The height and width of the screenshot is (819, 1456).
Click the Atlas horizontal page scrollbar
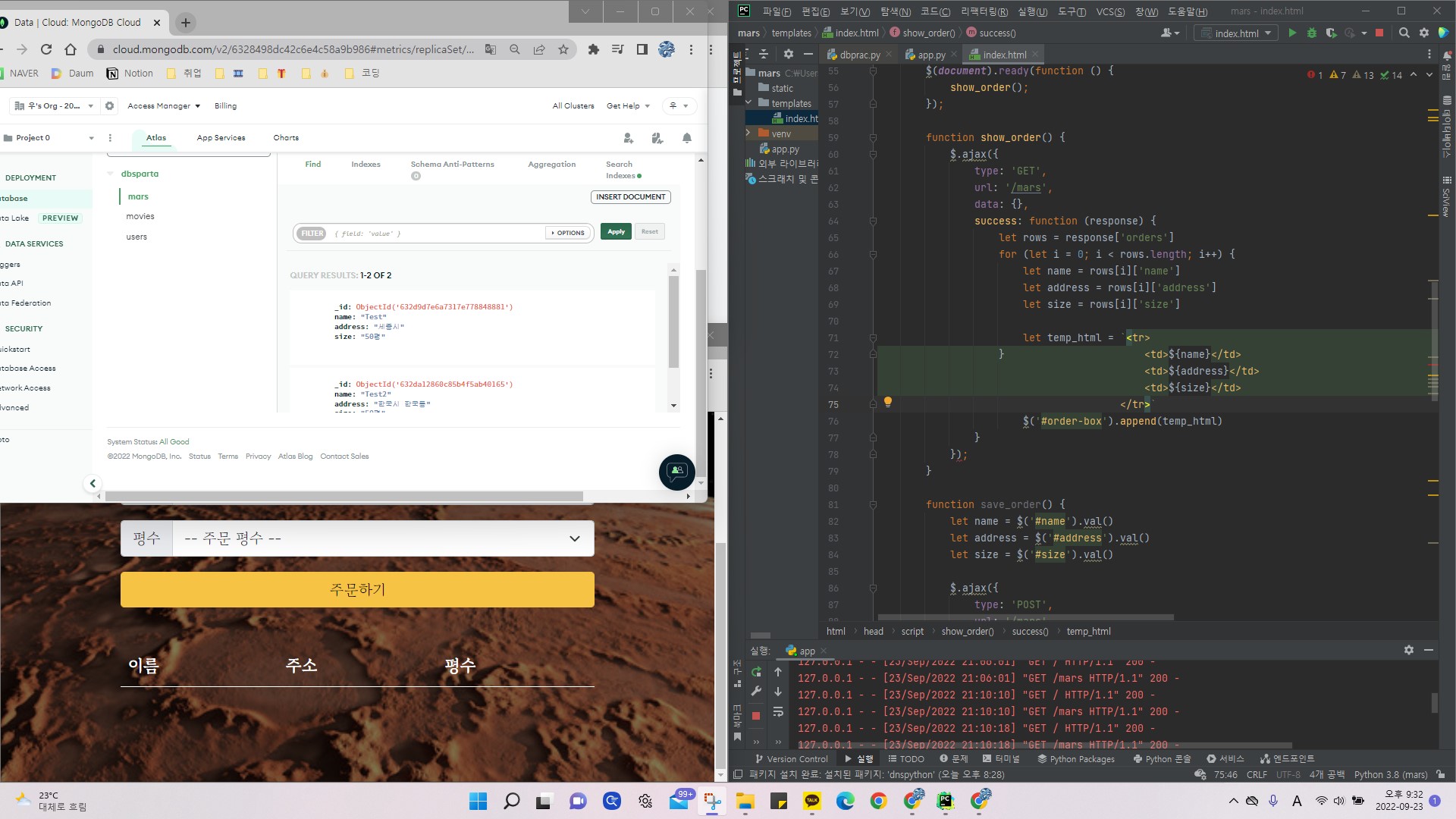pos(344,496)
